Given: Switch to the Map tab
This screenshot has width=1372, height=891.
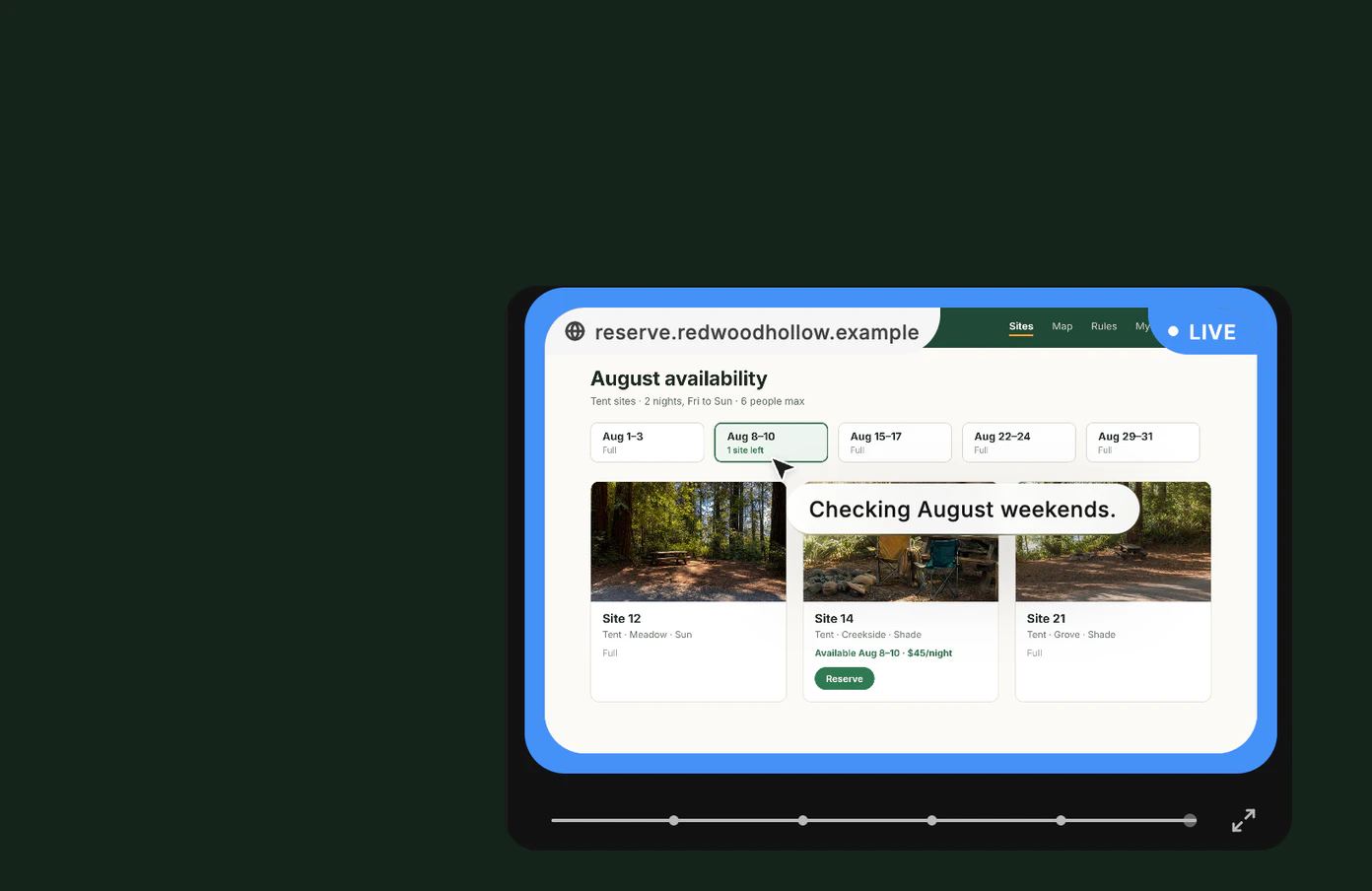Looking at the screenshot, I should 1062,326.
